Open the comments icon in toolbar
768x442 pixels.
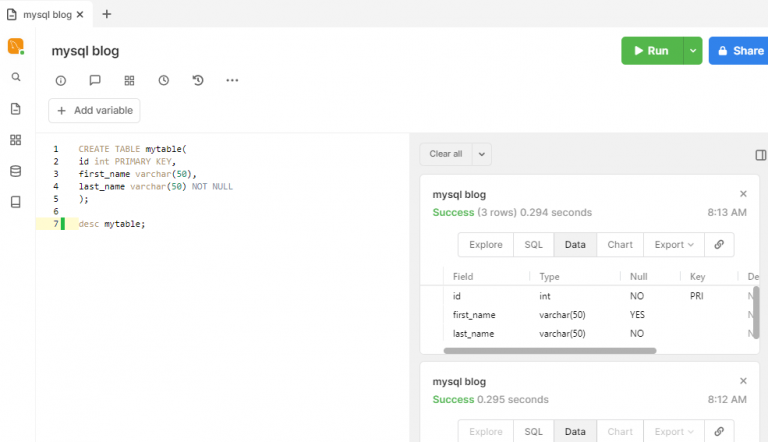pyautogui.click(x=95, y=80)
